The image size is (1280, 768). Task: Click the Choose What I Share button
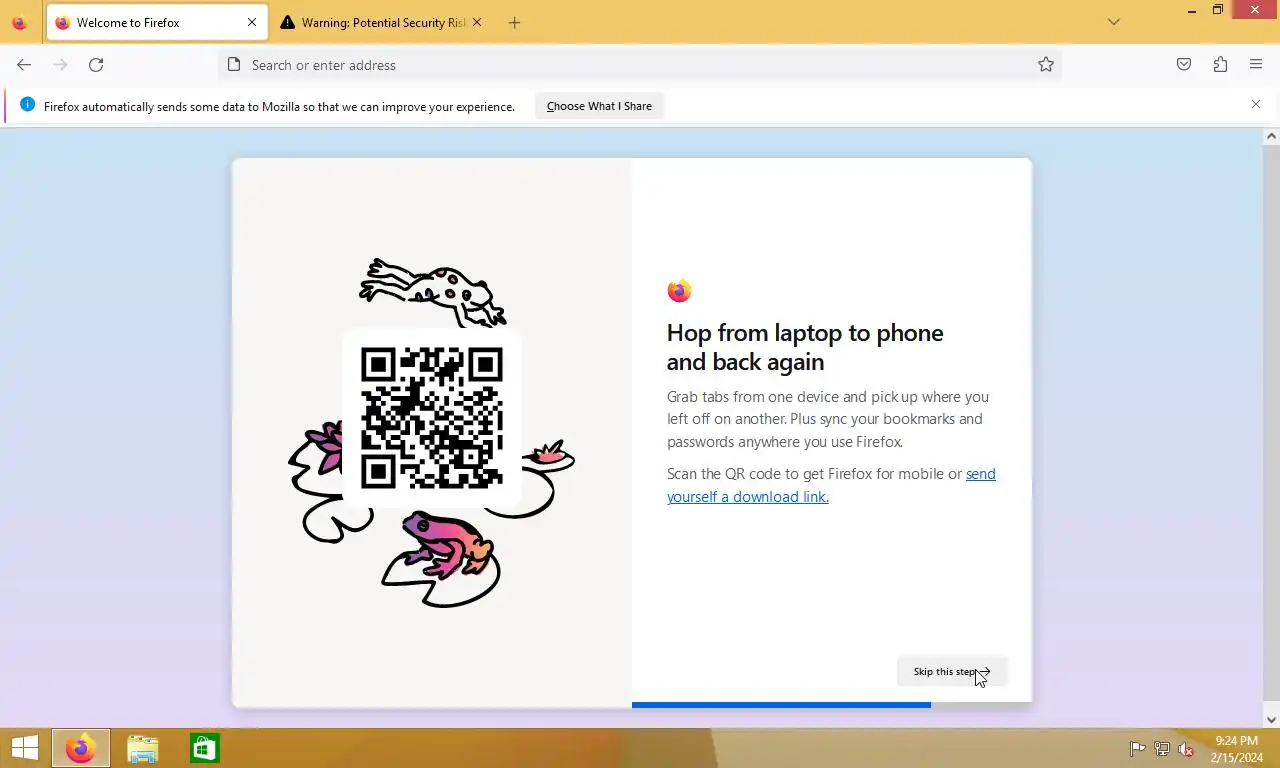click(x=599, y=106)
